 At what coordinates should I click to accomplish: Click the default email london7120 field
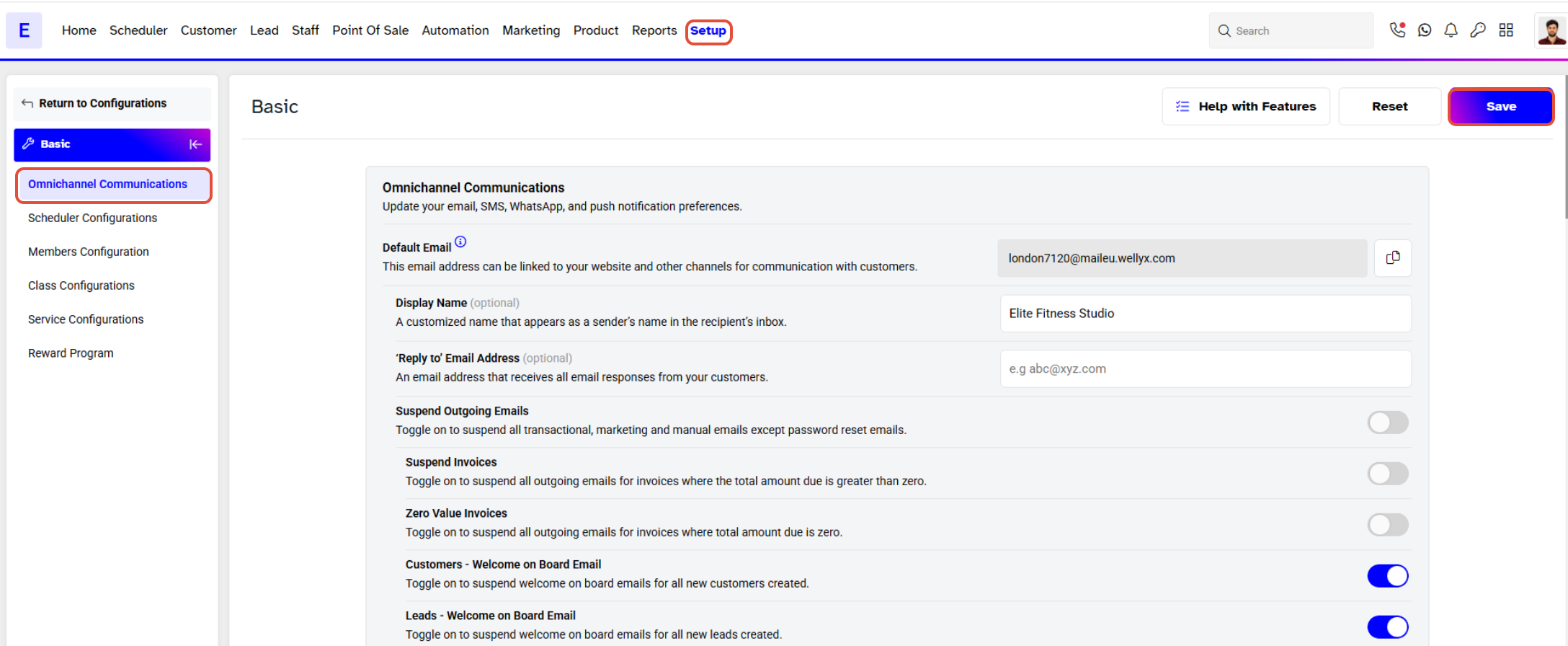1182,258
